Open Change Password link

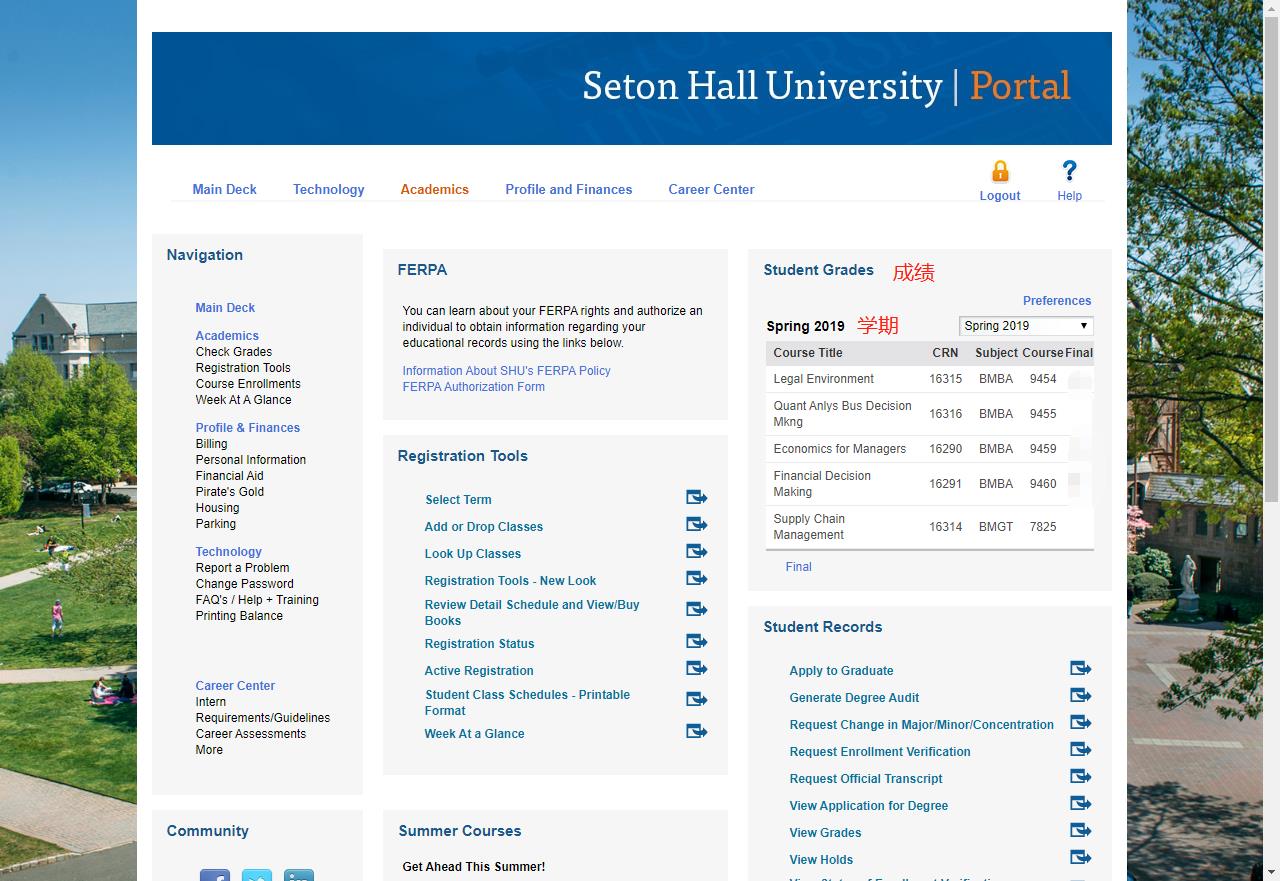245,584
